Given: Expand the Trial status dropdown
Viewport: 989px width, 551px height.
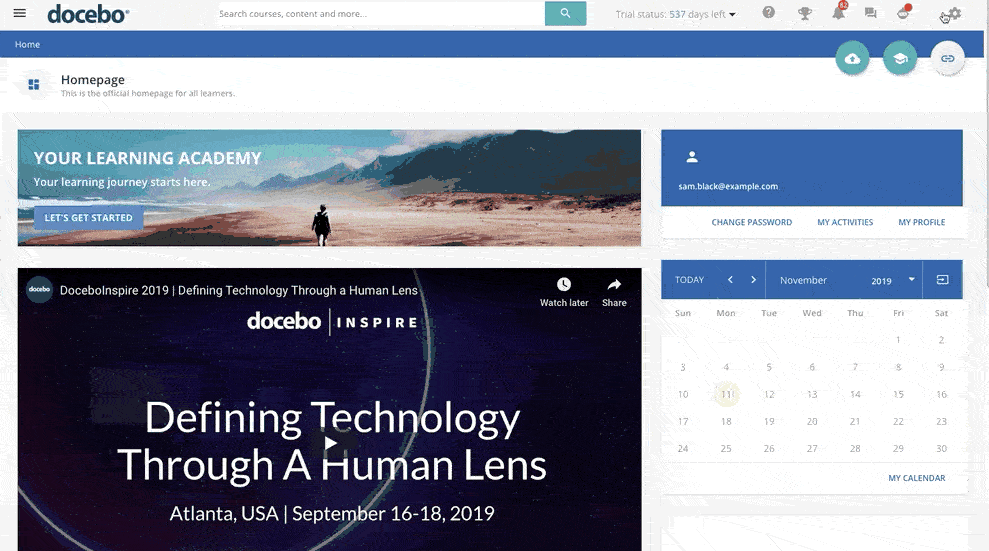Looking at the screenshot, I should (x=676, y=15).
